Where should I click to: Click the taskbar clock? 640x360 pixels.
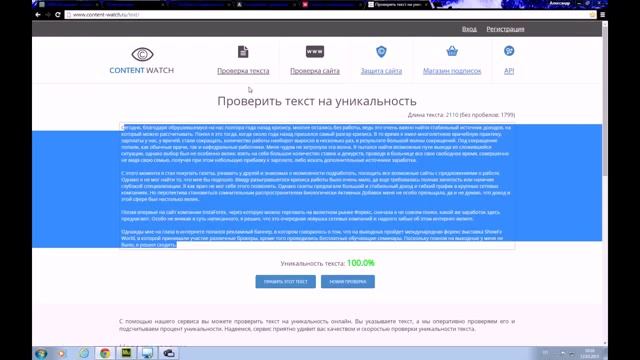coord(589,353)
